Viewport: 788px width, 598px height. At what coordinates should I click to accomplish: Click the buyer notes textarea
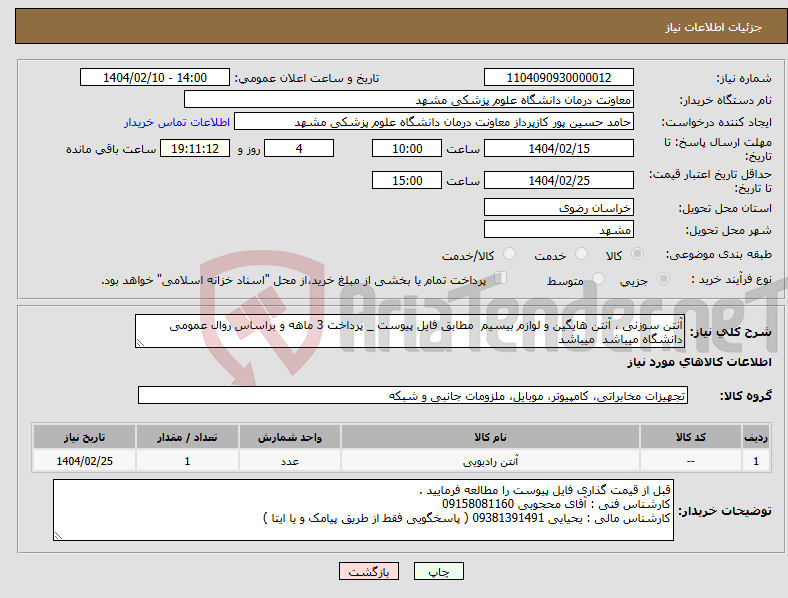(363, 510)
